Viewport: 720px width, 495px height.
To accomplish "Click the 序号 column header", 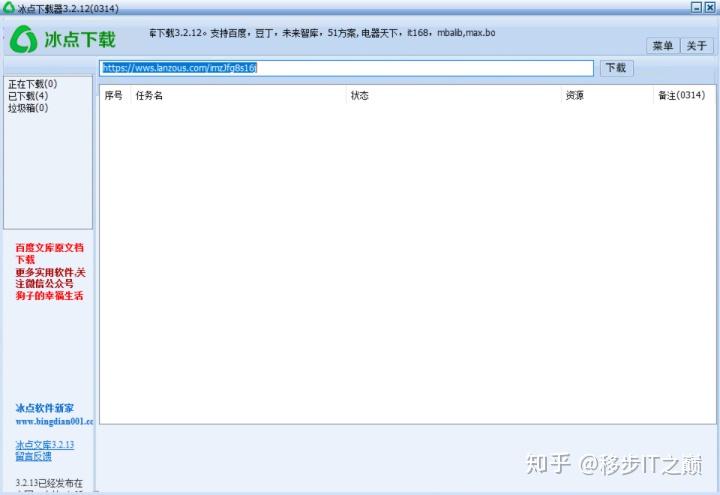I will tap(113, 96).
